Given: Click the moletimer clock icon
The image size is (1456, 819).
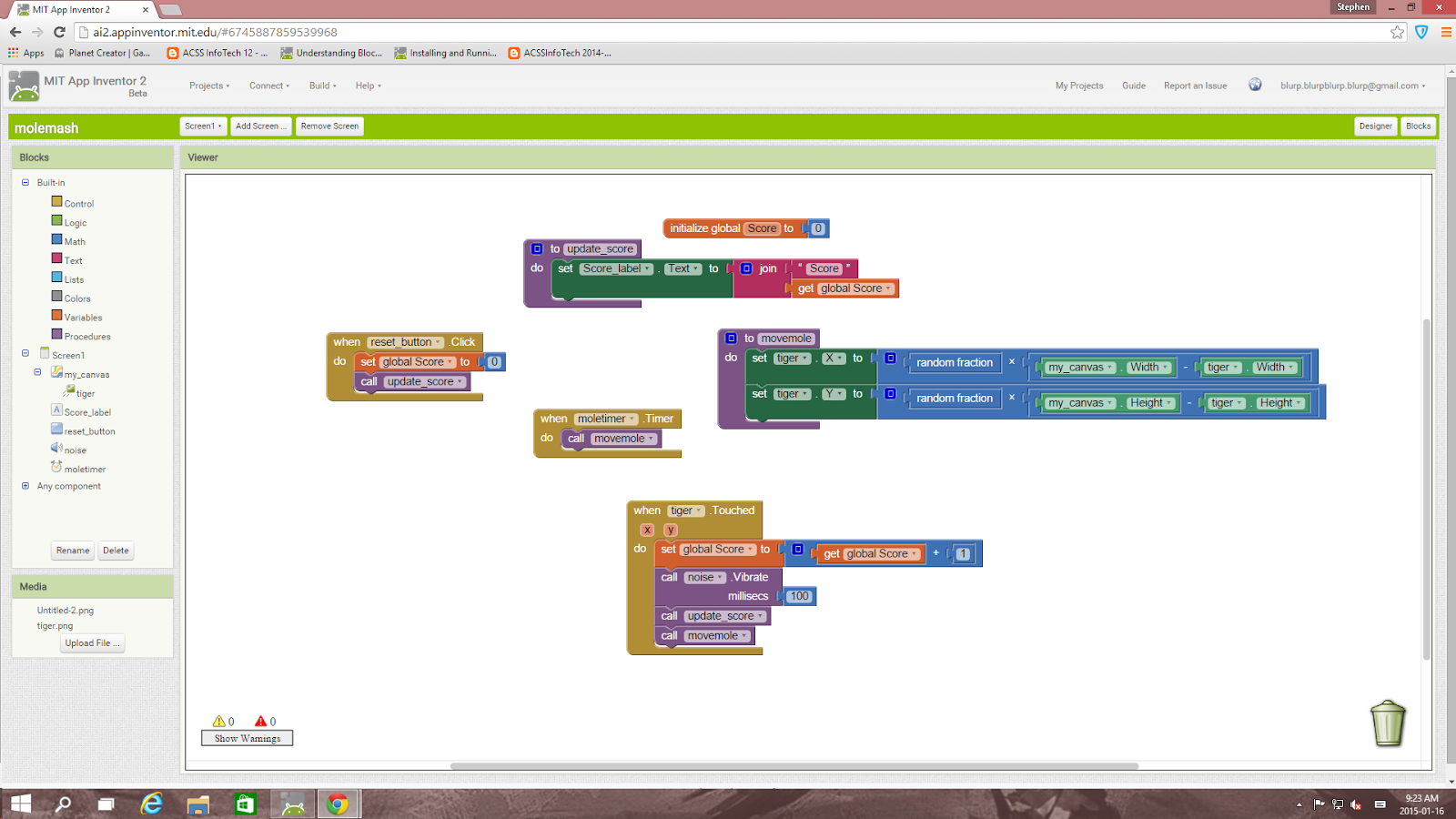Looking at the screenshot, I should click(x=56, y=467).
